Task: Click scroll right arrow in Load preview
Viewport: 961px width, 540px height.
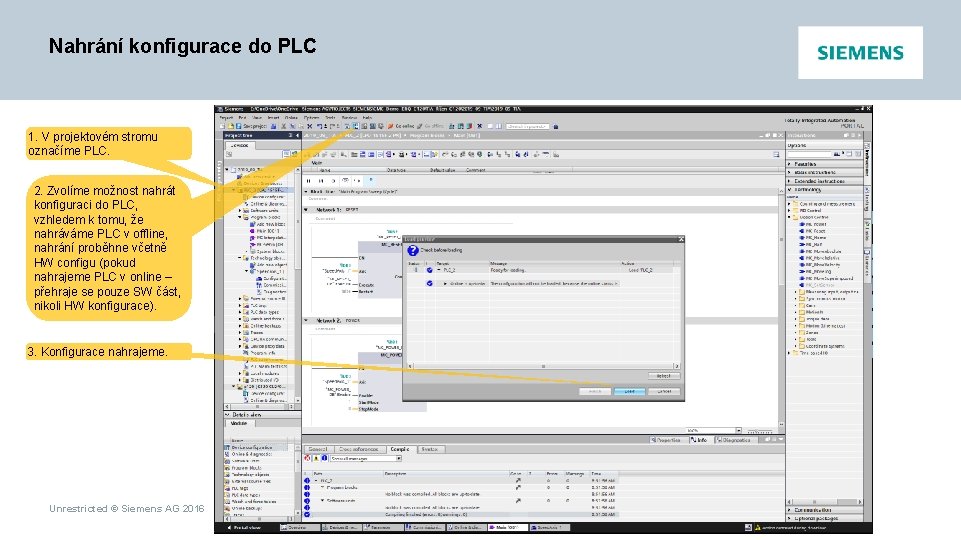Action: coord(677,366)
